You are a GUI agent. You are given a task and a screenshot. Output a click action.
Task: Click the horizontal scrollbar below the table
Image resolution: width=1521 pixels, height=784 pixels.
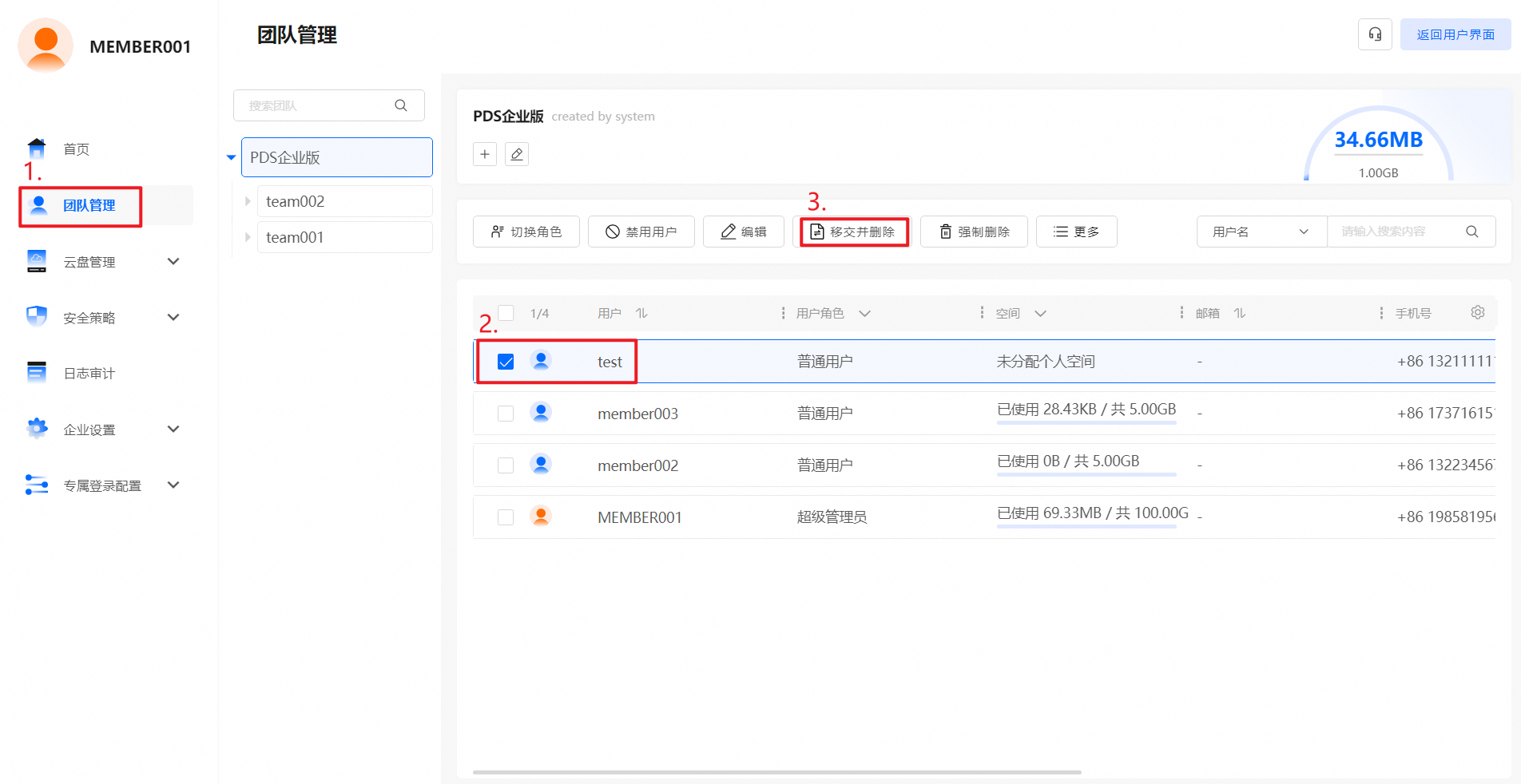point(777,772)
